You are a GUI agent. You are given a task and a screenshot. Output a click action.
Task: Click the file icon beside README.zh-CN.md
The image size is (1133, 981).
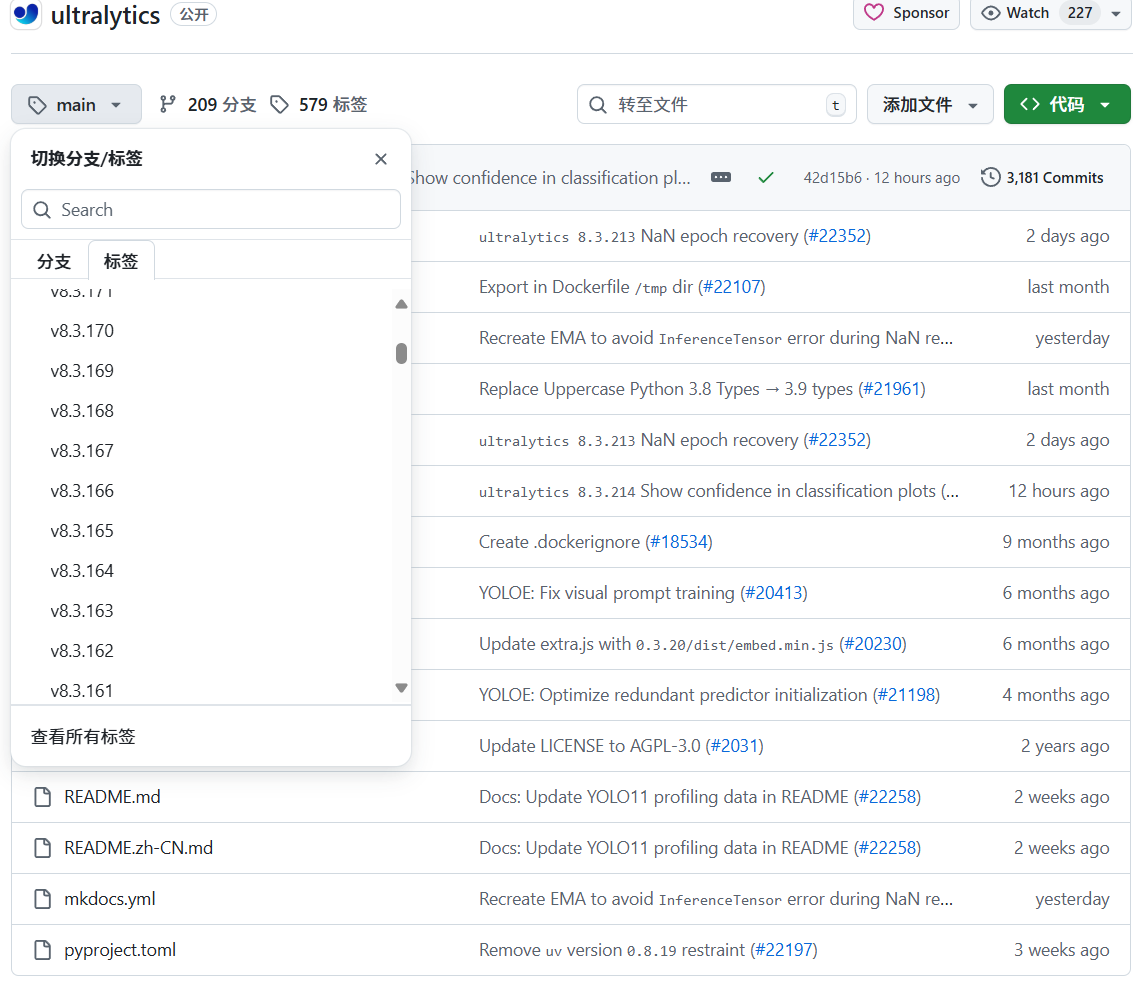point(43,848)
